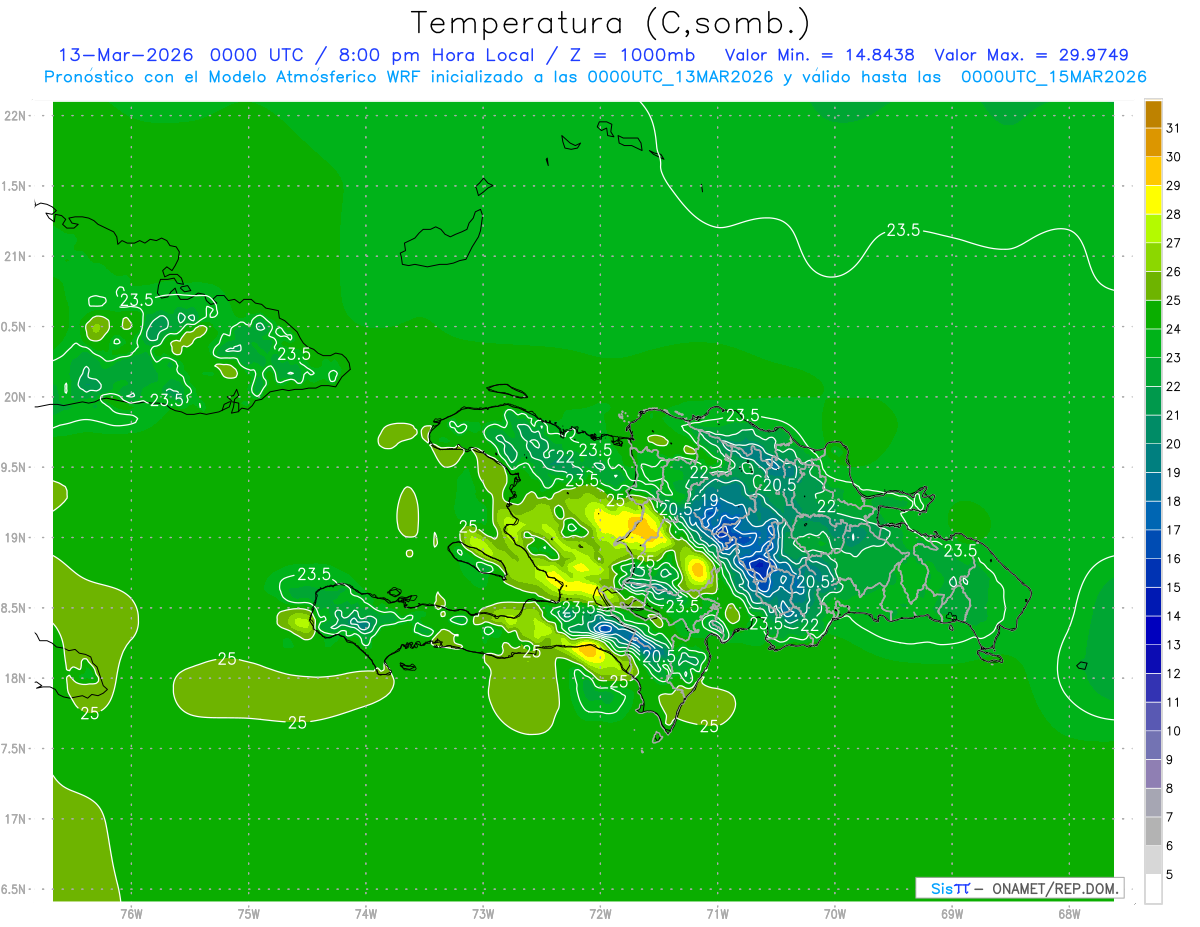Viewport: 1200px width, 927px height.
Task: Click the 'Valor Min. = 14.8438' text
Action: 819,55
